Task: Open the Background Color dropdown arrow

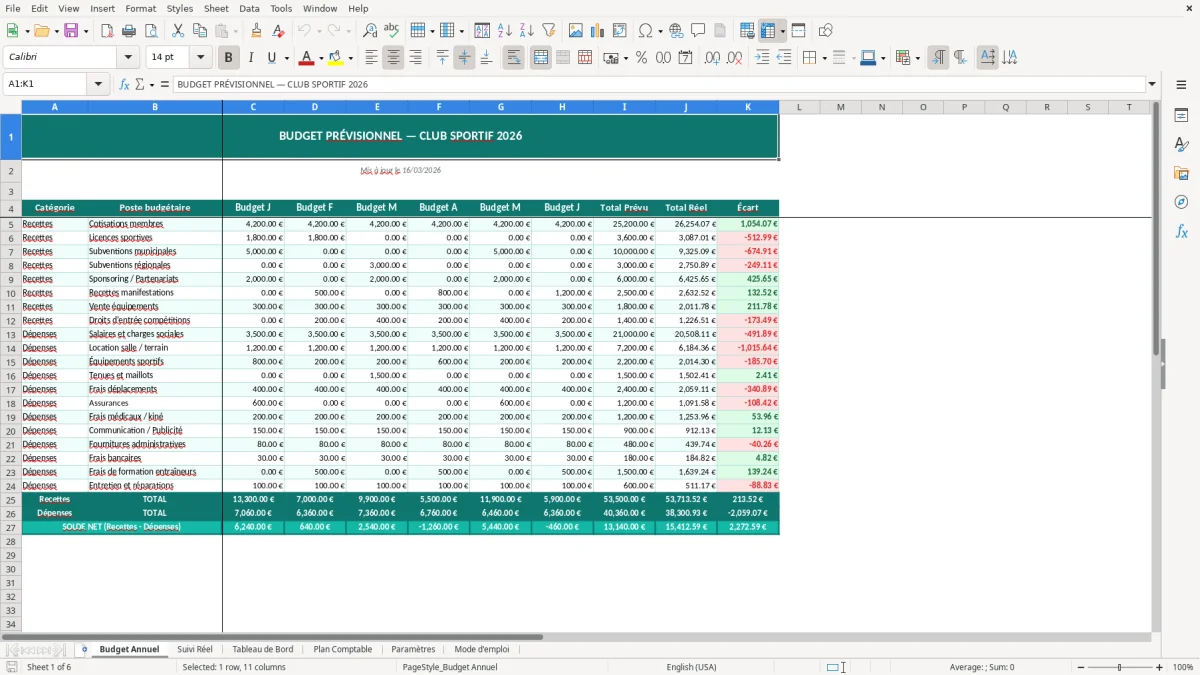Action: coord(350,58)
